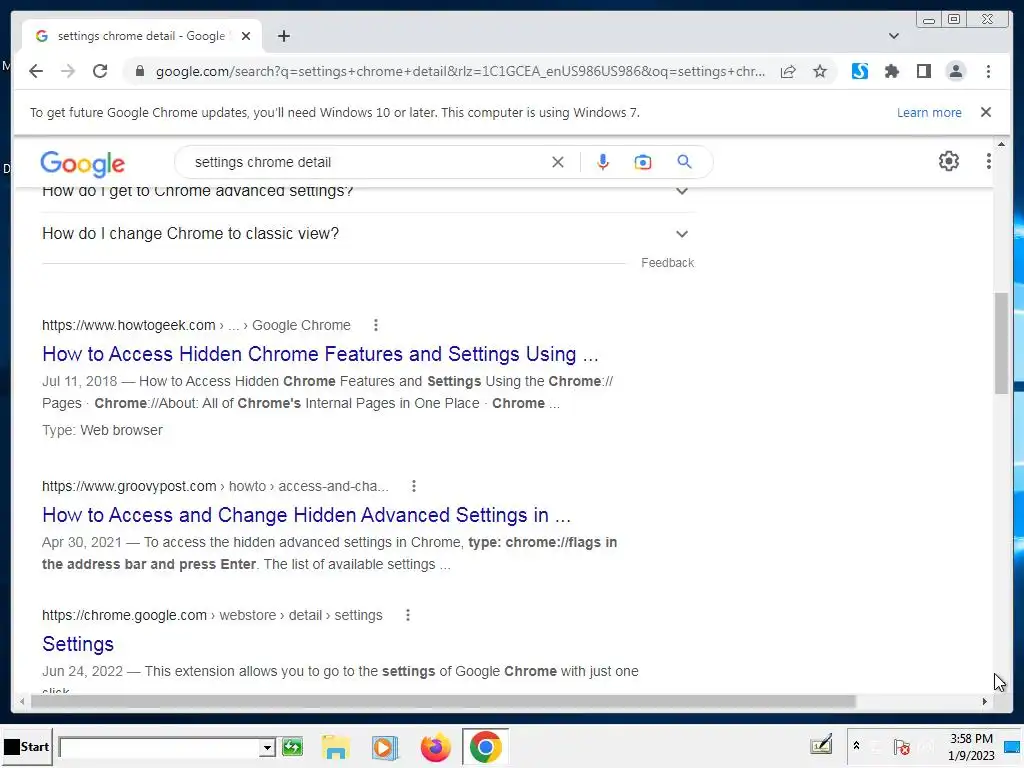This screenshot has height=768, width=1024.
Task: Launch the media player from the taskbar
Action: [x=385, y=747]
